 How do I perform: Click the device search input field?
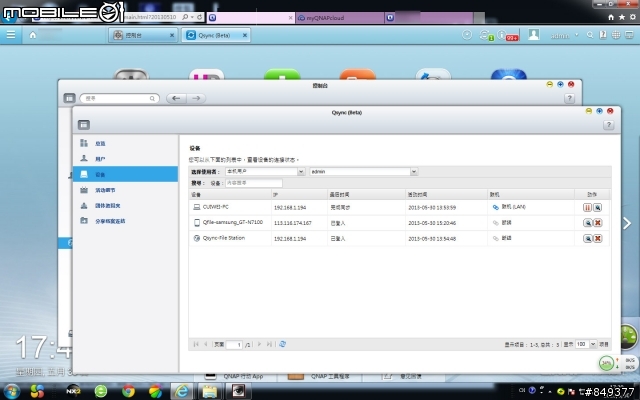click(254, 183)
